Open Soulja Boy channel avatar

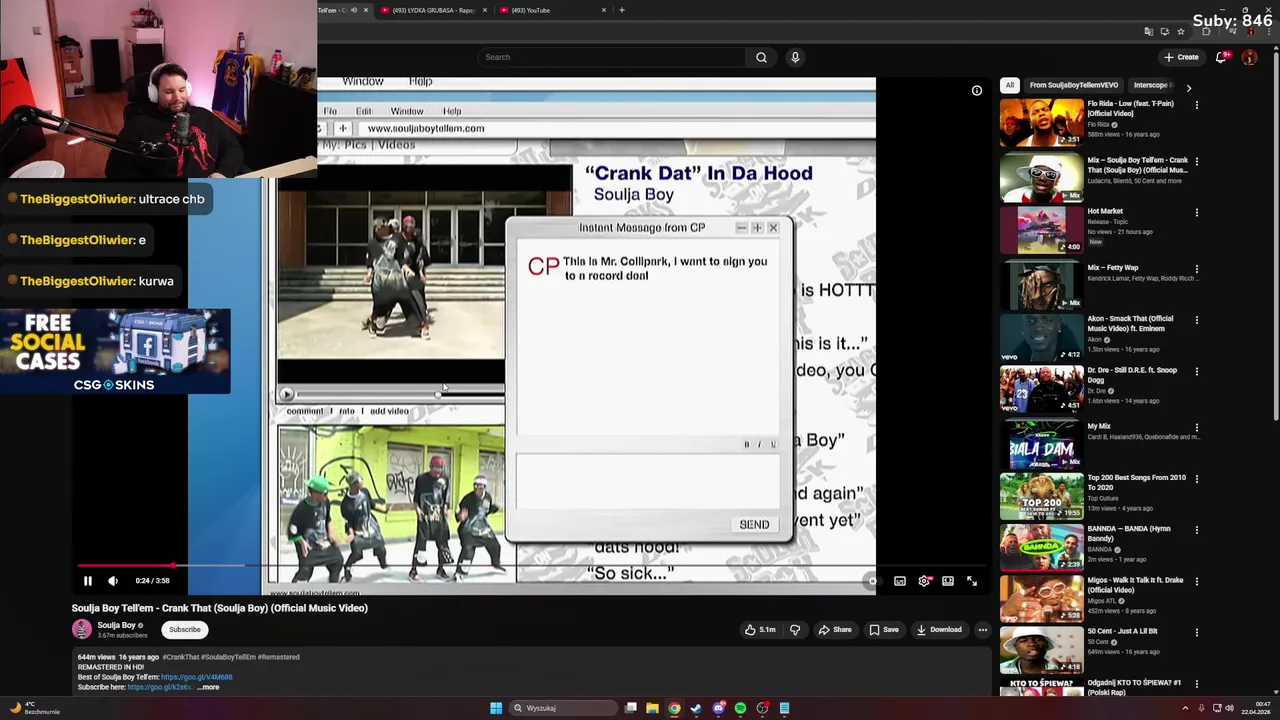[x=82, y=629]
